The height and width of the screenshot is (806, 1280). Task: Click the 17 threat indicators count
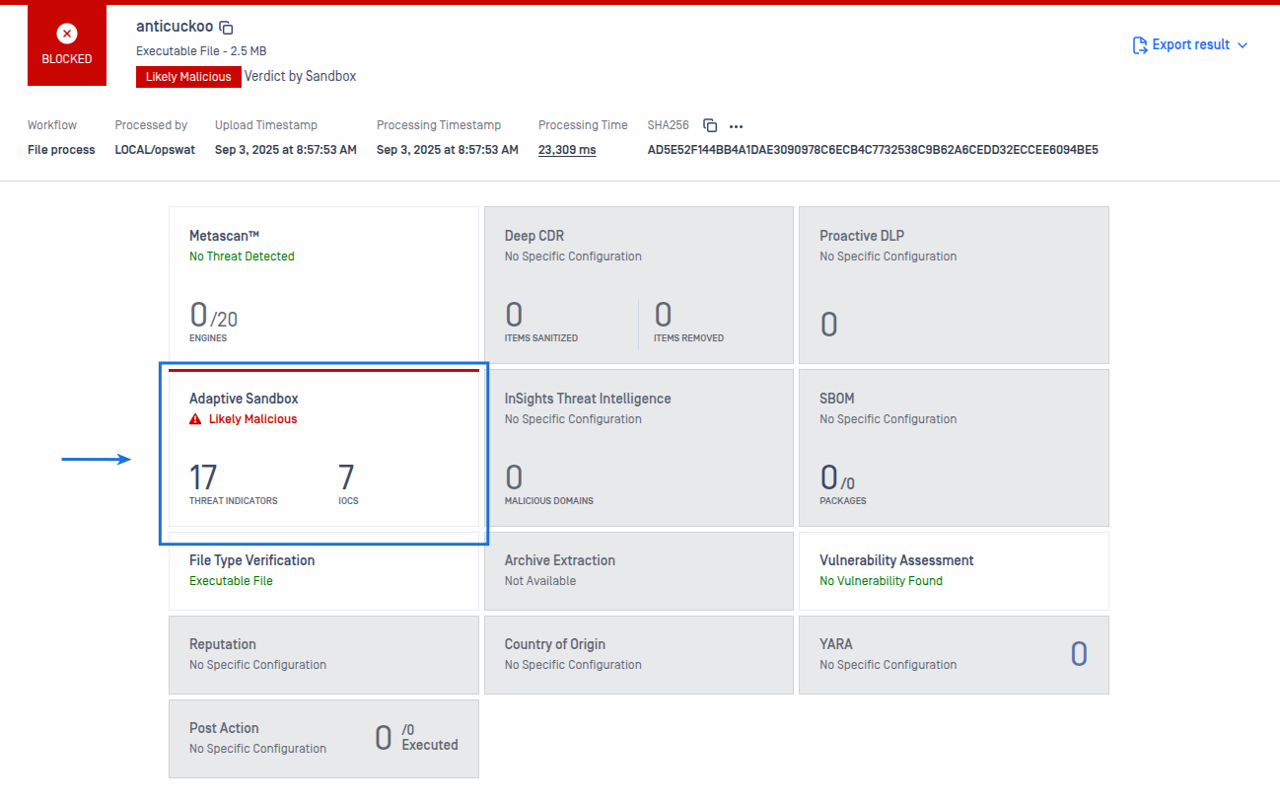click(x=203, y=478)
